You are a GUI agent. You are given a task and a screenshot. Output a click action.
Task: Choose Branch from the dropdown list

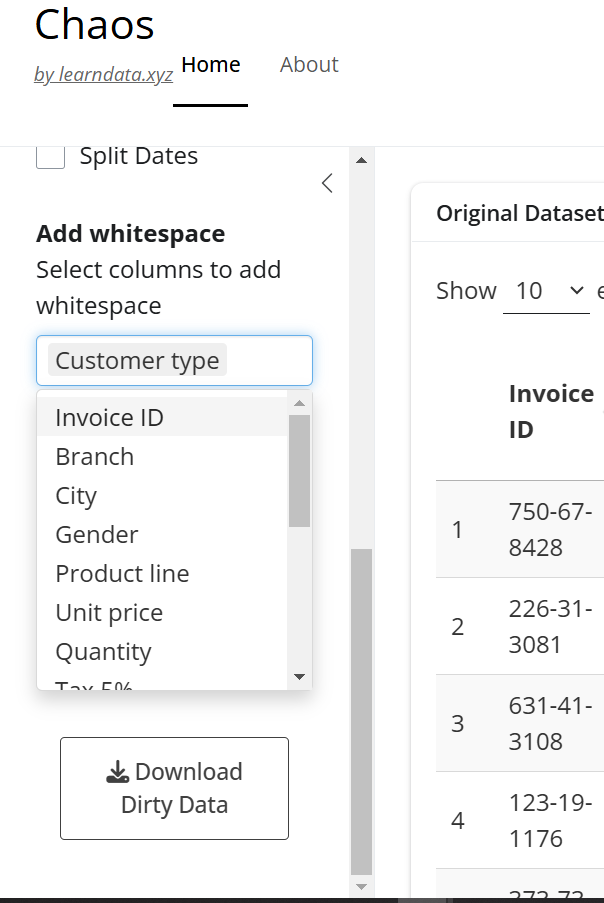[x=162, y=456]
